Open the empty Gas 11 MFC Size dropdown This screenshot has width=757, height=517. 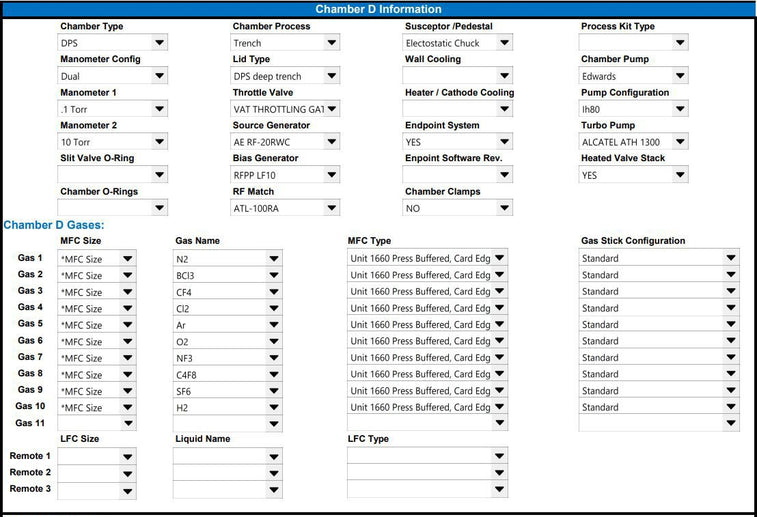[97, 423]
